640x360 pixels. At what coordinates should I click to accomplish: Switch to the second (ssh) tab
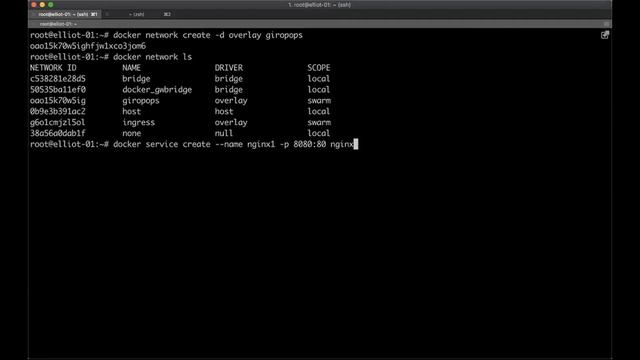(137, 14)
